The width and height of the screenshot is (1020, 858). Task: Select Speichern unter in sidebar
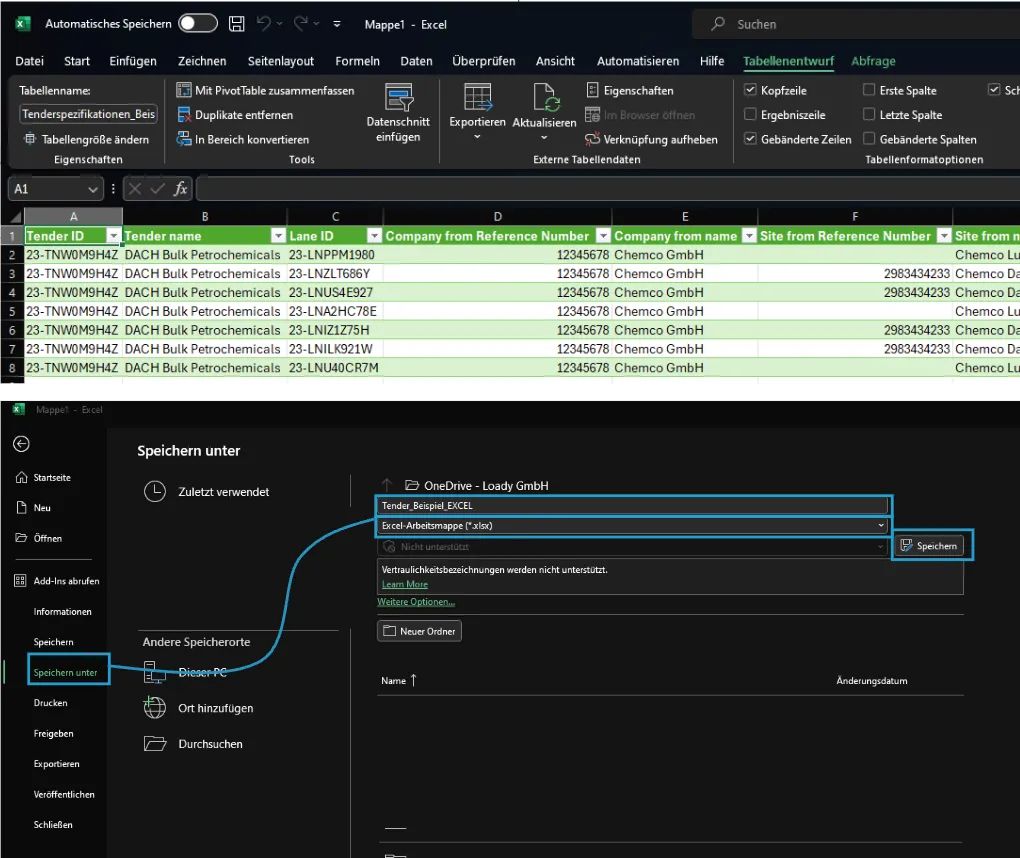[x=66, y=672]
